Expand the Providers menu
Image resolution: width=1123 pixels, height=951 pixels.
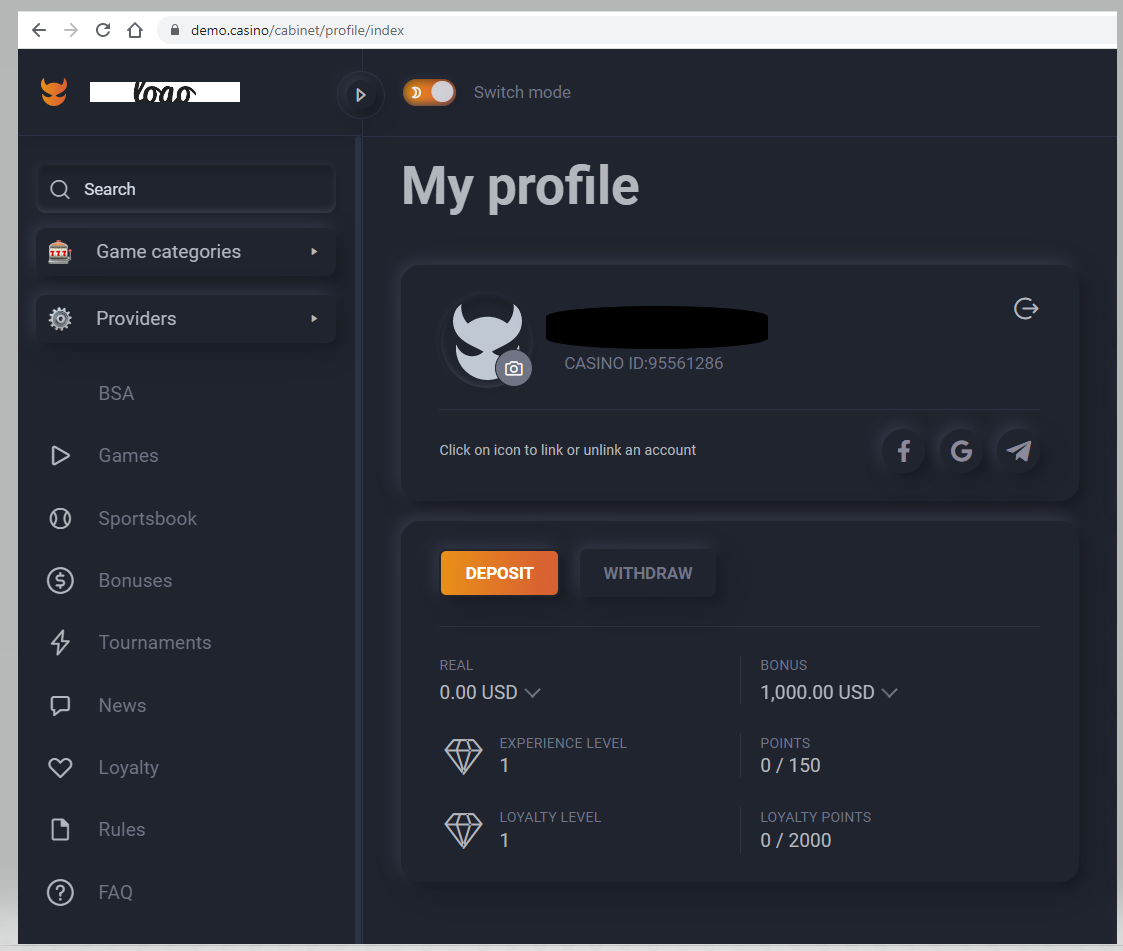(x=186, y=319)
